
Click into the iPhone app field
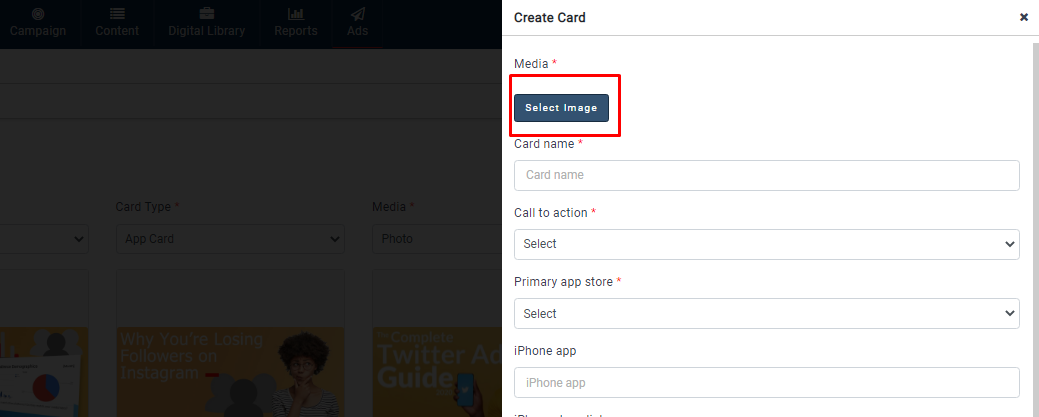pyautogui.click(x=766, y=382)
